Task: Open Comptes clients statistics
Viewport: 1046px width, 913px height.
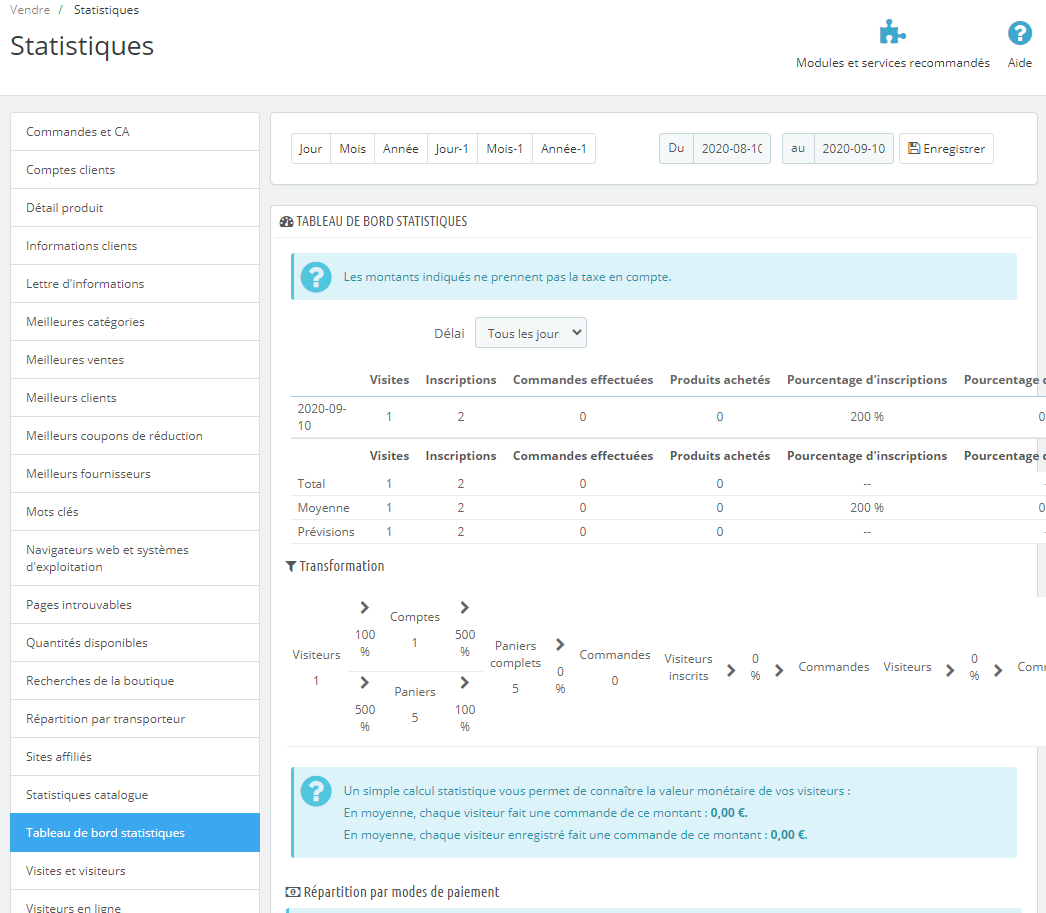Action: (135, 170)
